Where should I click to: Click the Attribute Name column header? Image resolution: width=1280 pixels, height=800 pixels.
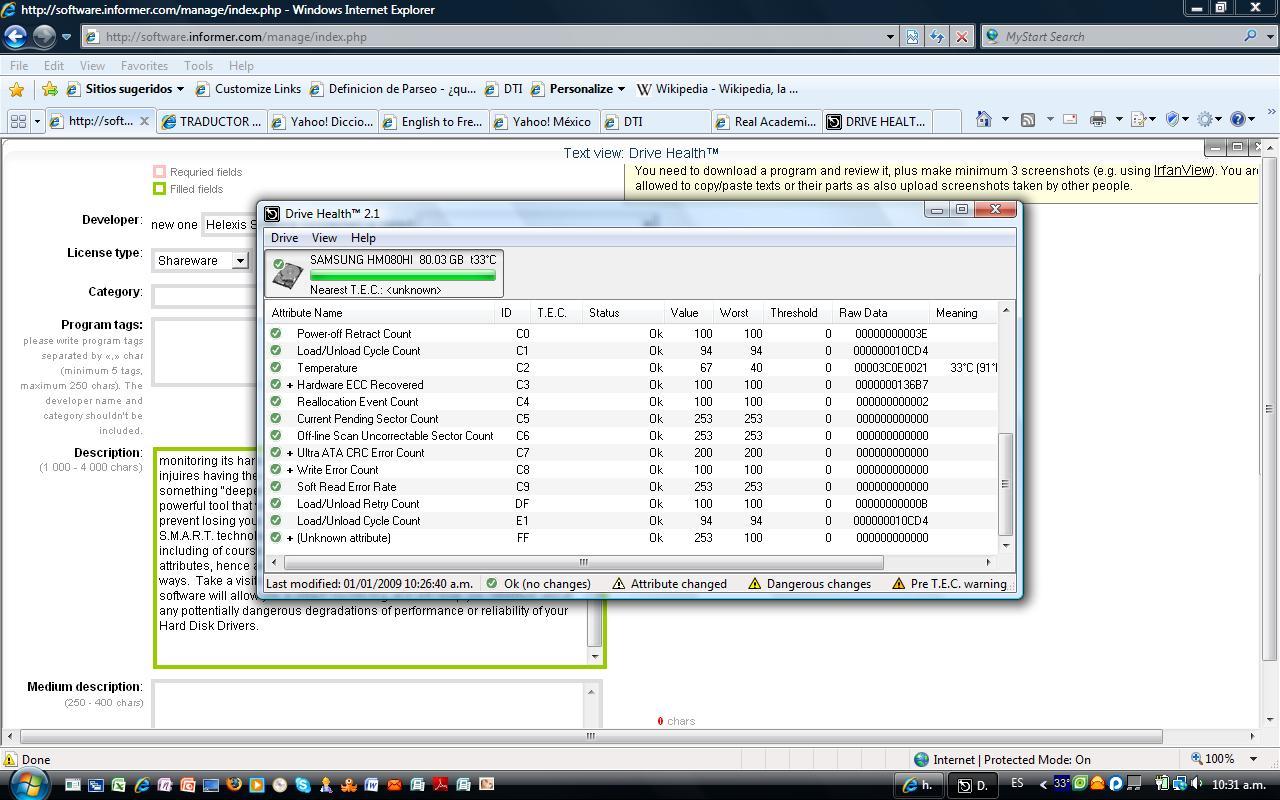(x=380, y=313)
